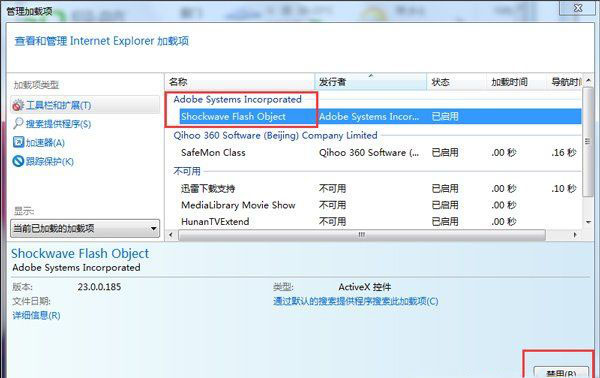Click the horizontal scrollbar thumb

point(362,235)
